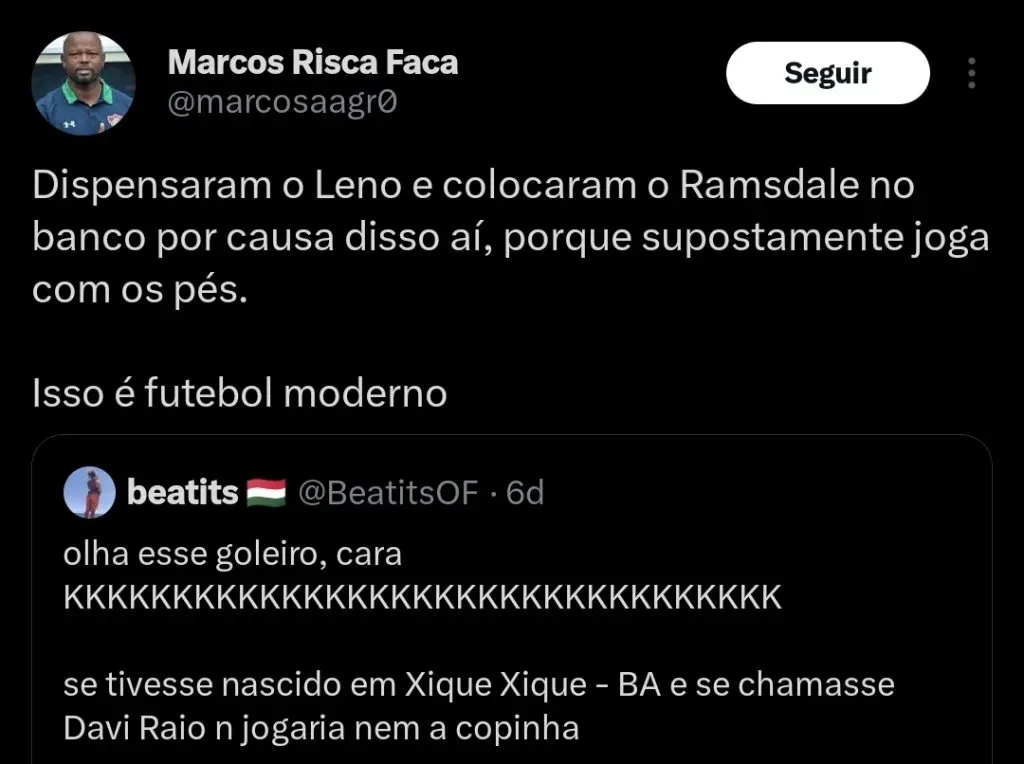The image size is (1024, 764).
Task: Open the @BeatitsOF handle
Action: (x=390, y=492)
